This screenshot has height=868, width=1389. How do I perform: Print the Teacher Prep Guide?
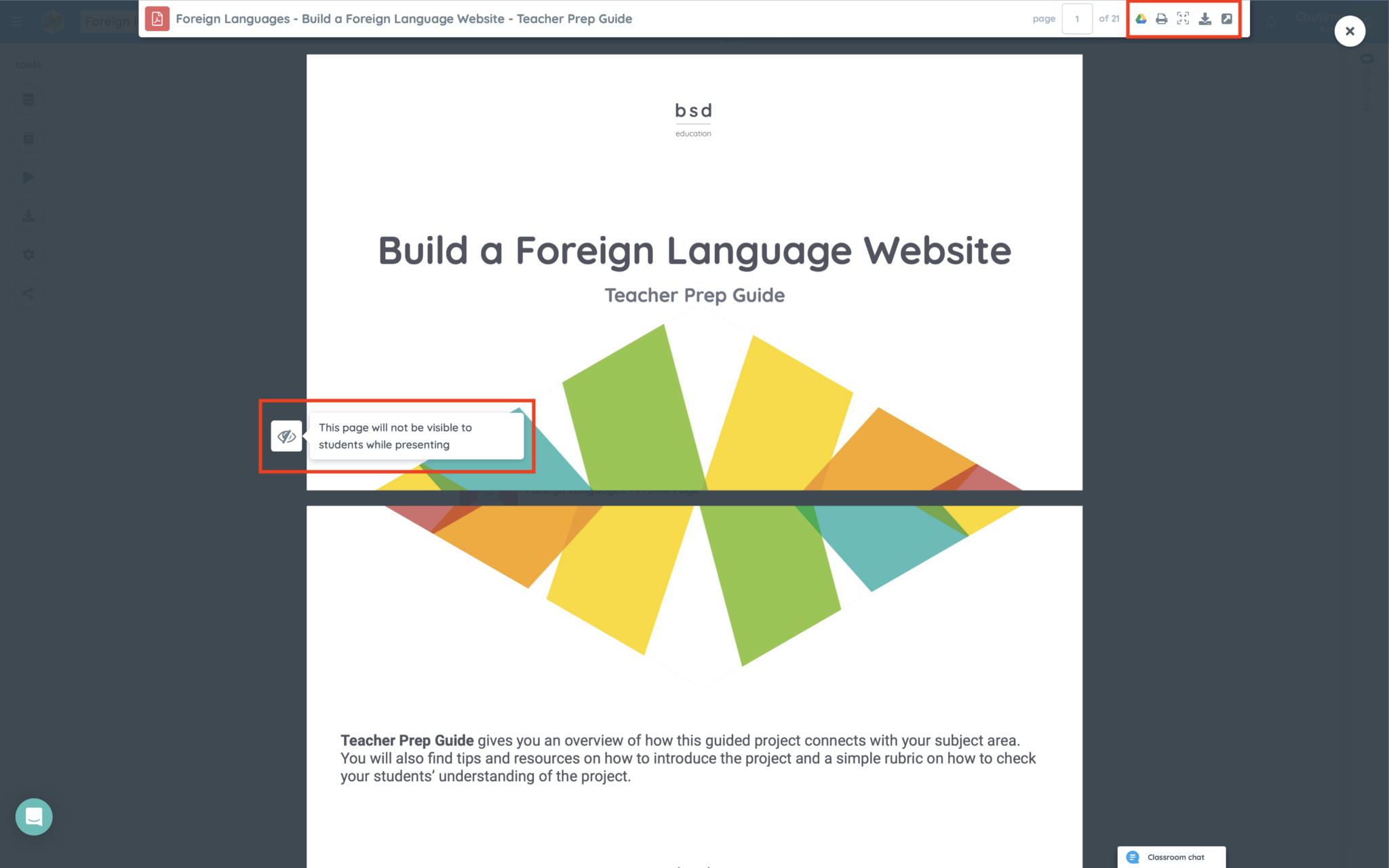point(1161,19)
